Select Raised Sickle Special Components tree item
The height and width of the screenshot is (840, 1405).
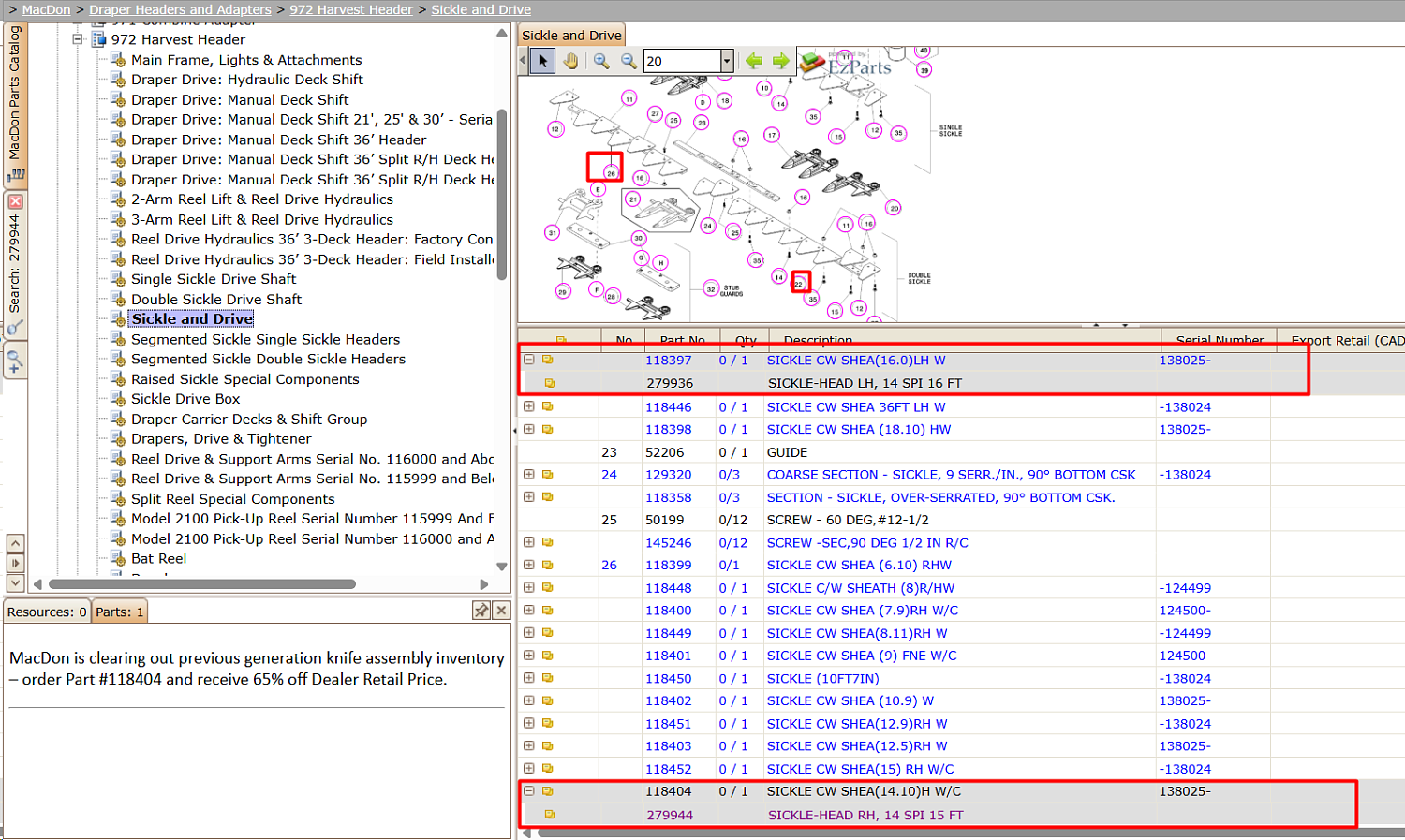click(245, 379)
